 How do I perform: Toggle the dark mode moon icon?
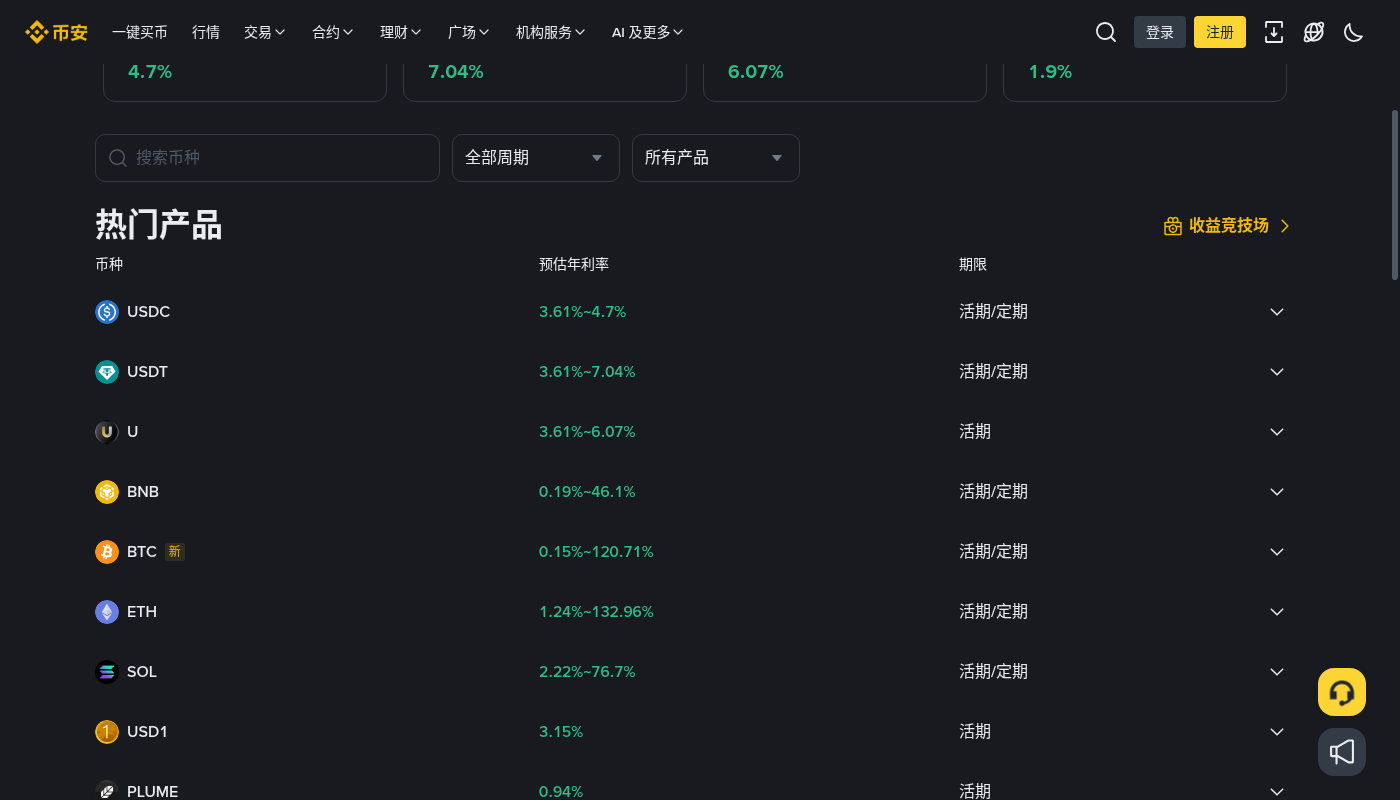tap(1354, 32)
